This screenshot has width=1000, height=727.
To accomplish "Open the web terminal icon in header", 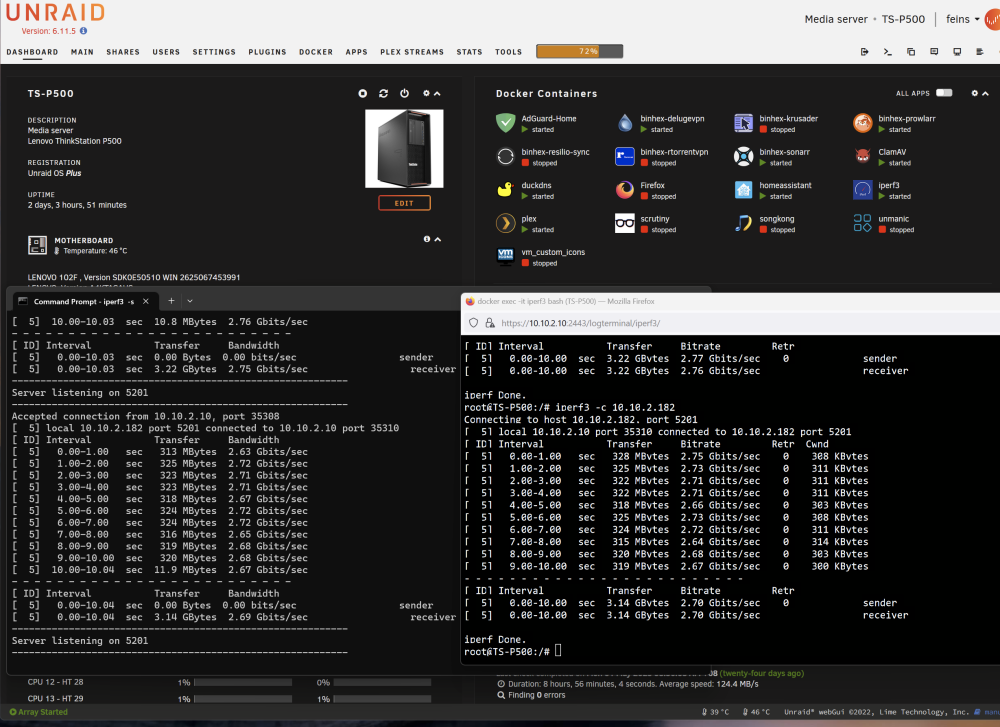I will pyautogui.click(x=888, y=52).
